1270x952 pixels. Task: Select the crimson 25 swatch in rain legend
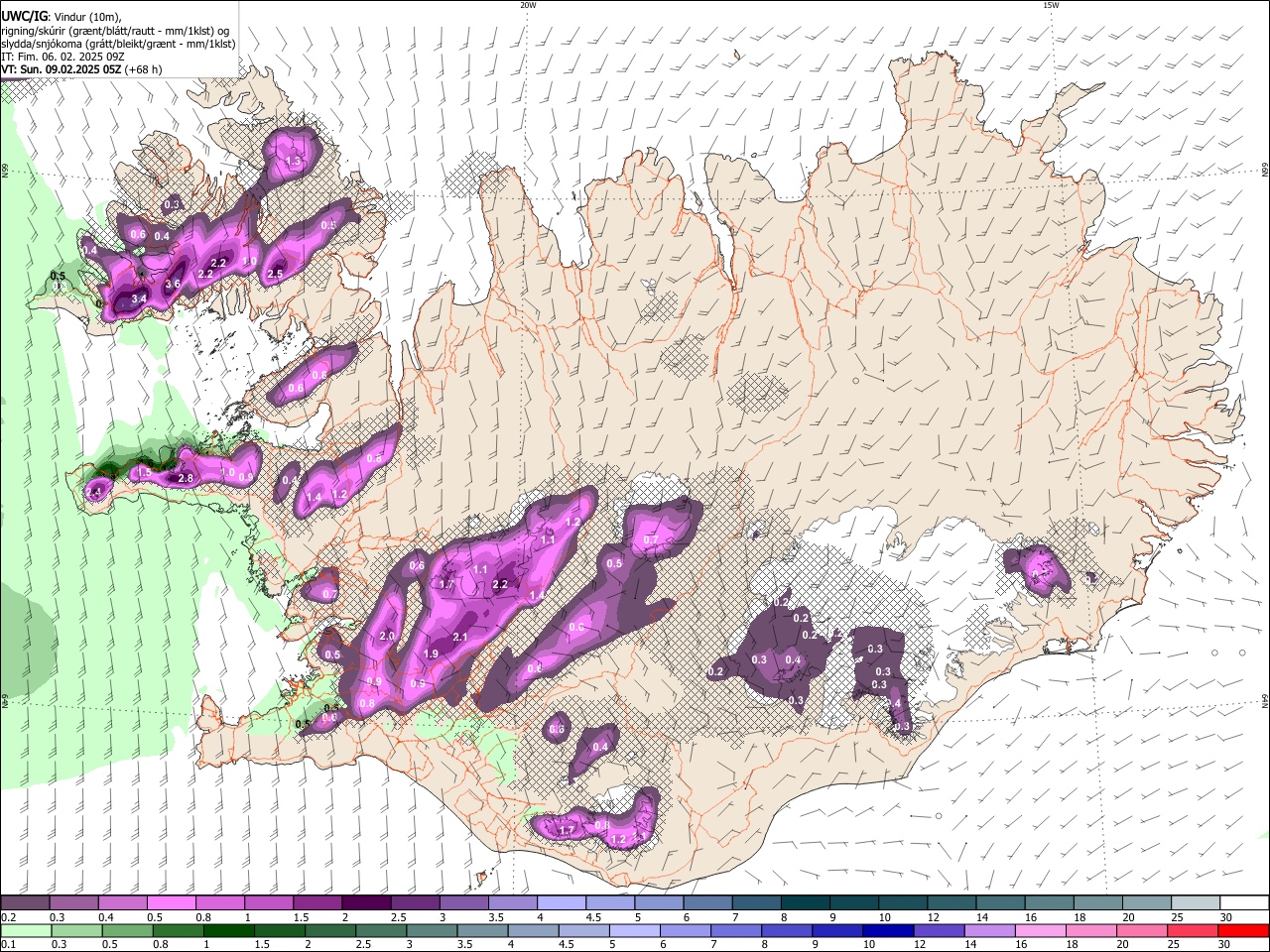[x=1191, y=931]
